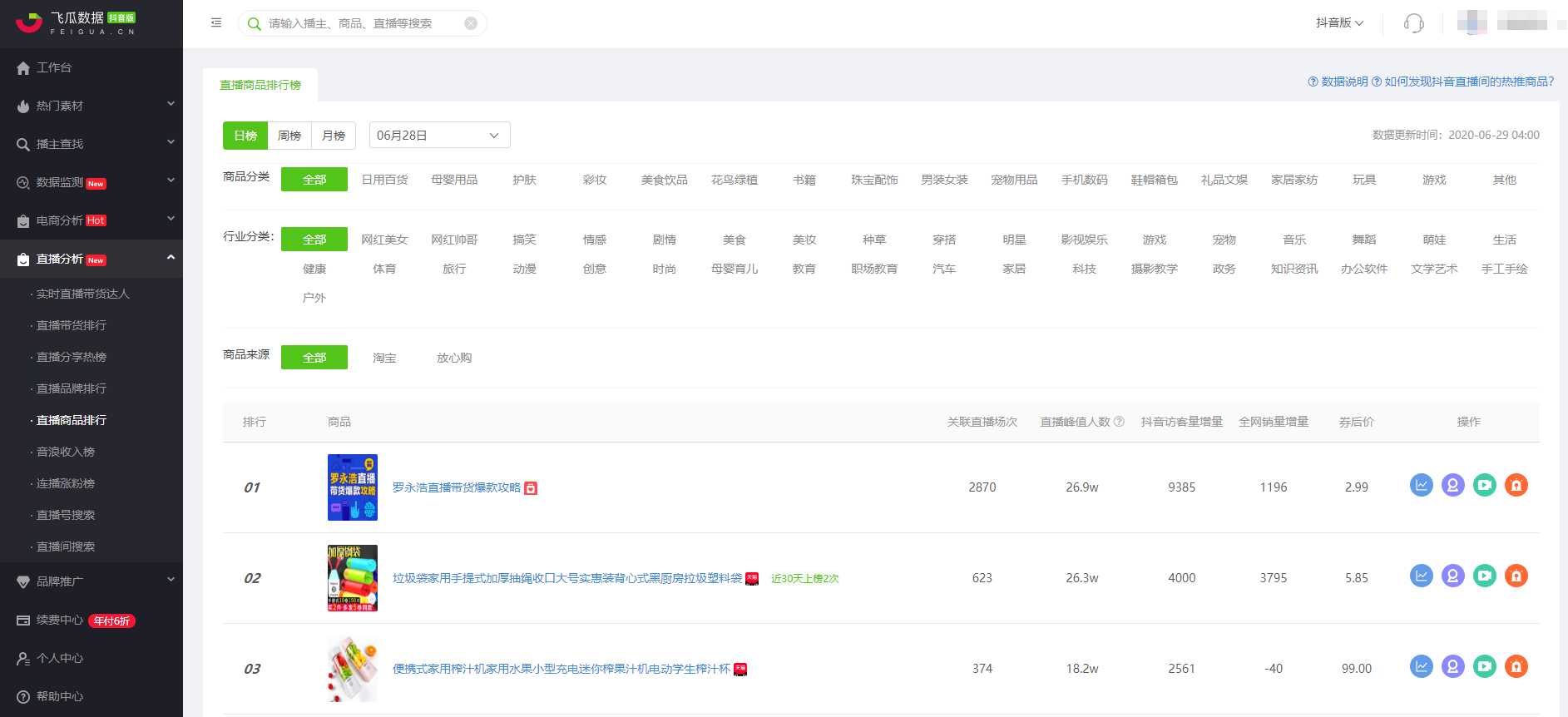This screenshot has height=717, width=1568.
Task: Open trend chart for 罗永浩直播带货爆款攻略
Action: point(1422,485)
